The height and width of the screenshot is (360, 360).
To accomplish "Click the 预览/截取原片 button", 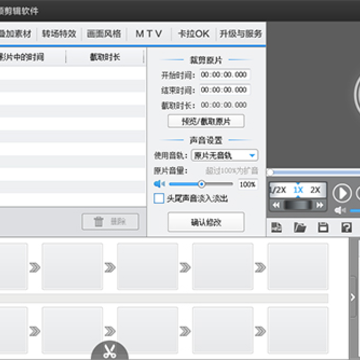I will click(206, 121).
